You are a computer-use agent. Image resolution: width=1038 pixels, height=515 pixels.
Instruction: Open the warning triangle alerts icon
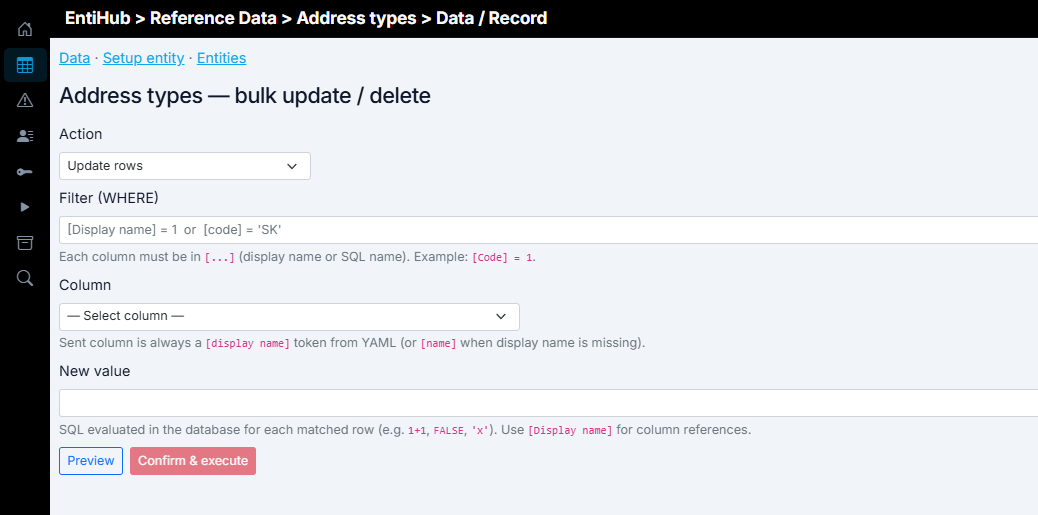coord(24,101)
